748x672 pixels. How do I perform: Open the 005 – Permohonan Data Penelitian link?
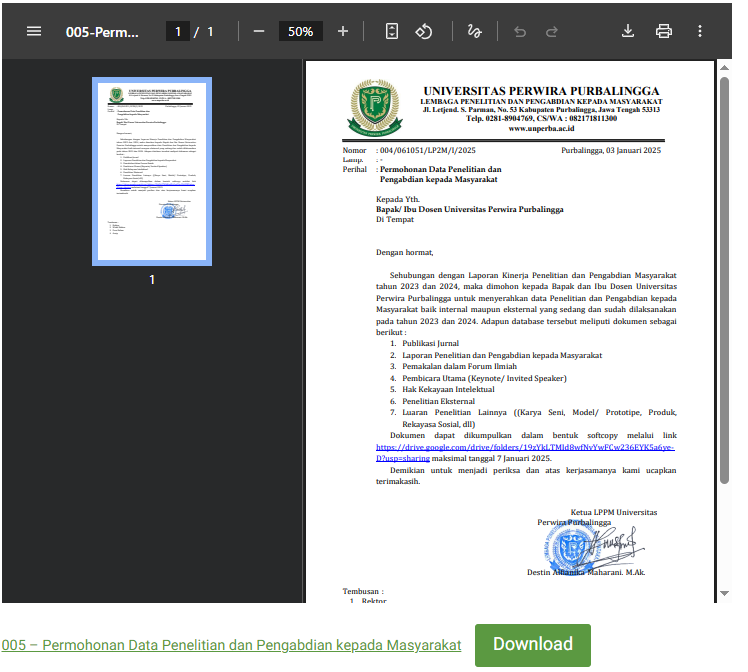231,646
